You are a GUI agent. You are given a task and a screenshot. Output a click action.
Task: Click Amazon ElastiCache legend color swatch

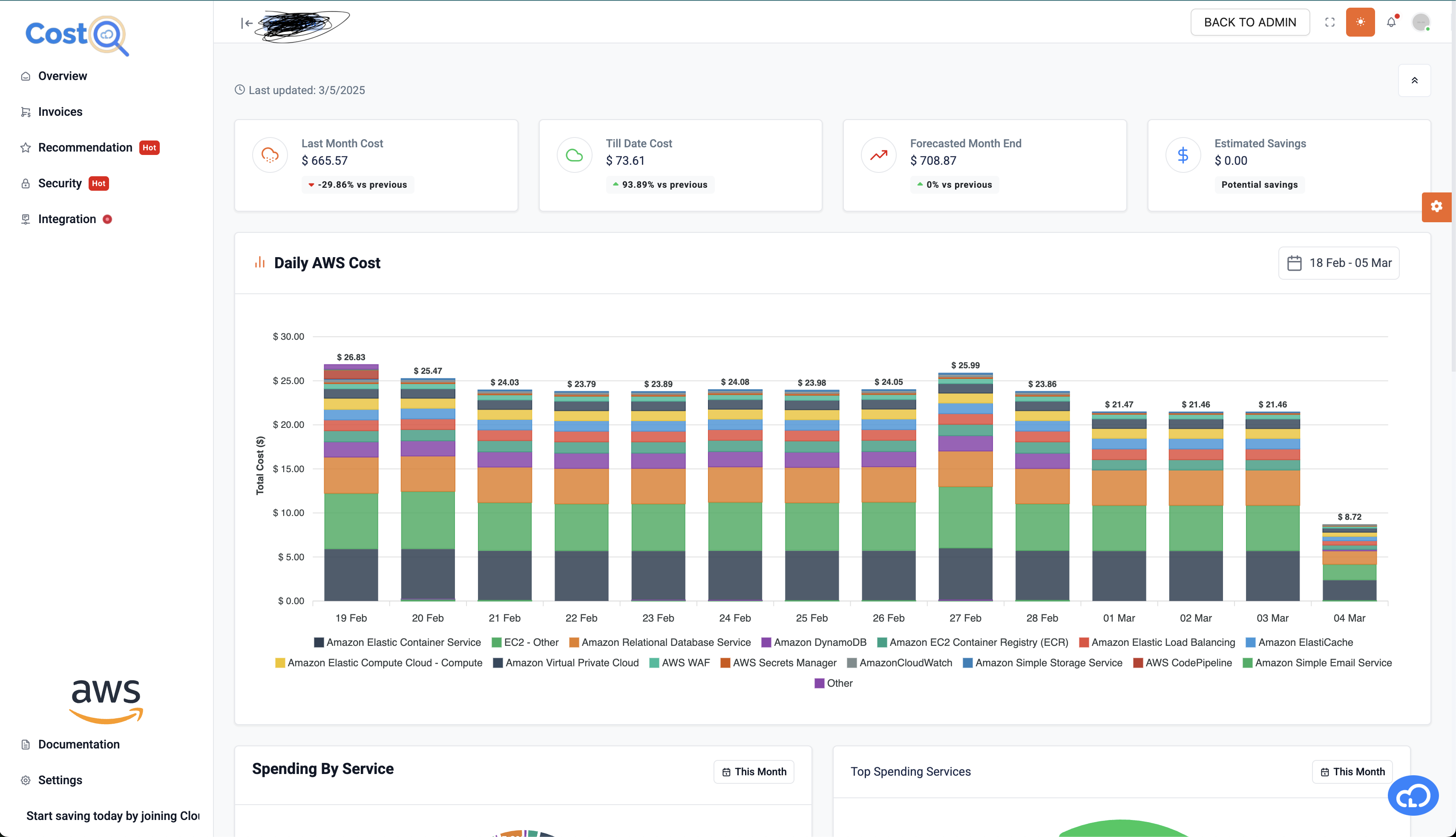coord(1250,643)
